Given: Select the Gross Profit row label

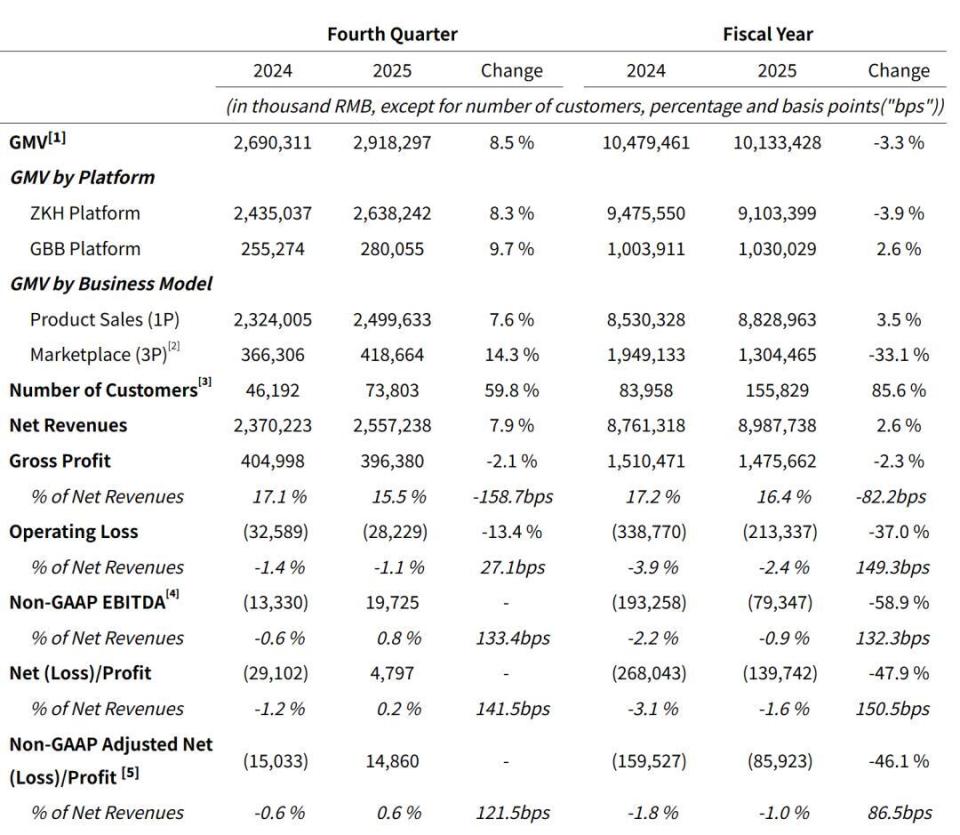Looking at the screenshot, I should (60, 461).
